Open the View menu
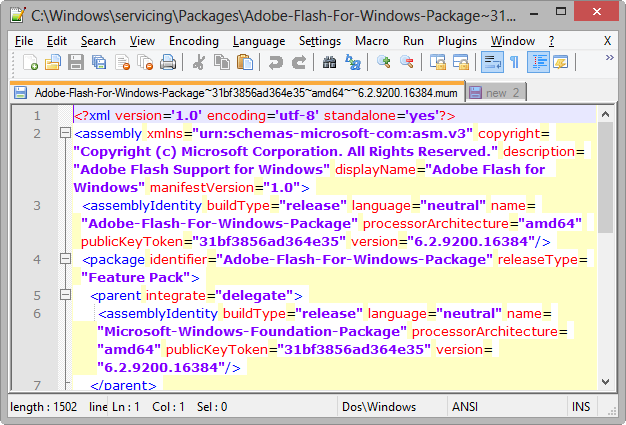626x425 pixels. [142, 41]
